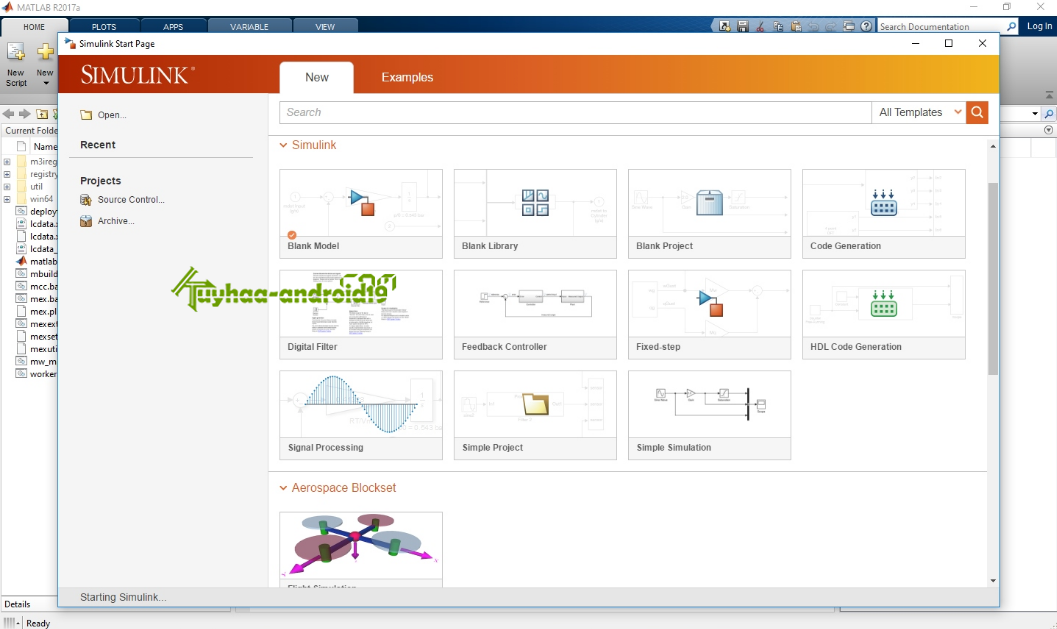The width and height of the screenshot is (1057, 629).
Task: Click the template list vertical scrollbar
Action: (992, 278)
